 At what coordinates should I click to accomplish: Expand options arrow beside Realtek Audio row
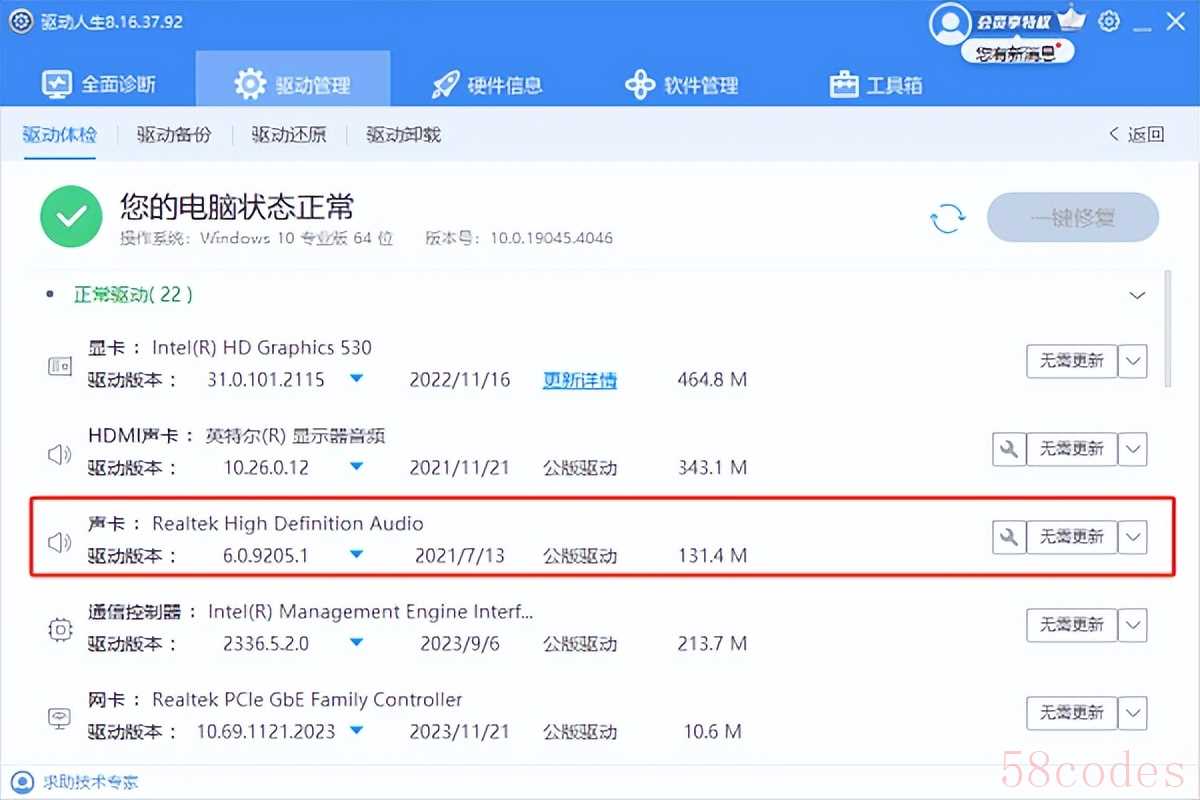(x=1132, y=537)
